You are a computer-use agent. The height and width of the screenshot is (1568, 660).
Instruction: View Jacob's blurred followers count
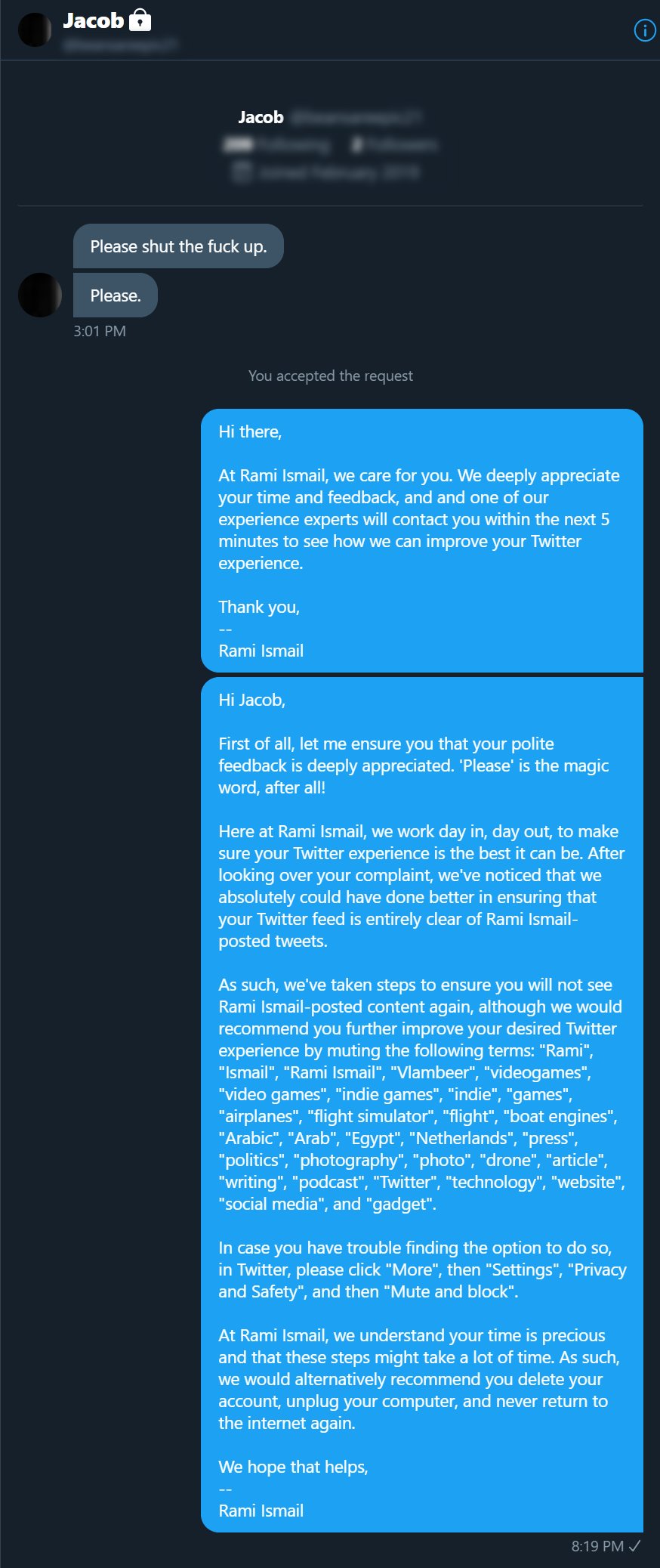click(395, 144)
